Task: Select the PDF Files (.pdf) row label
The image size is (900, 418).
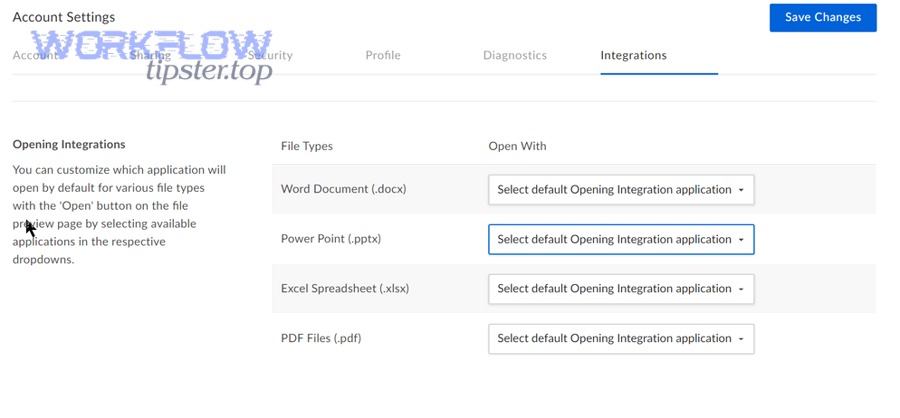Action: click(x=321, y=338)
